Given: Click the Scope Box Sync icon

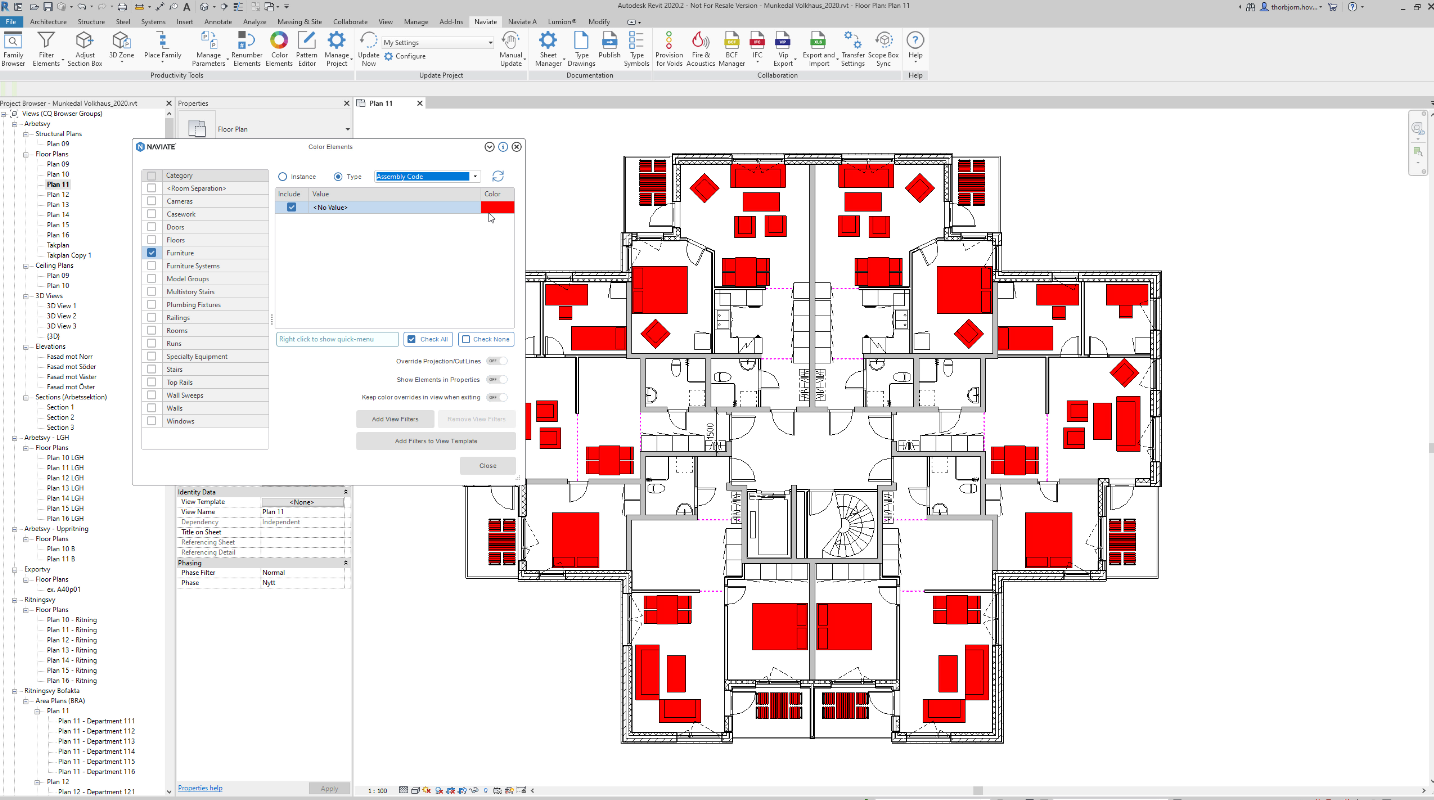Looking at the screenshot, I should [x=883, y=47].
